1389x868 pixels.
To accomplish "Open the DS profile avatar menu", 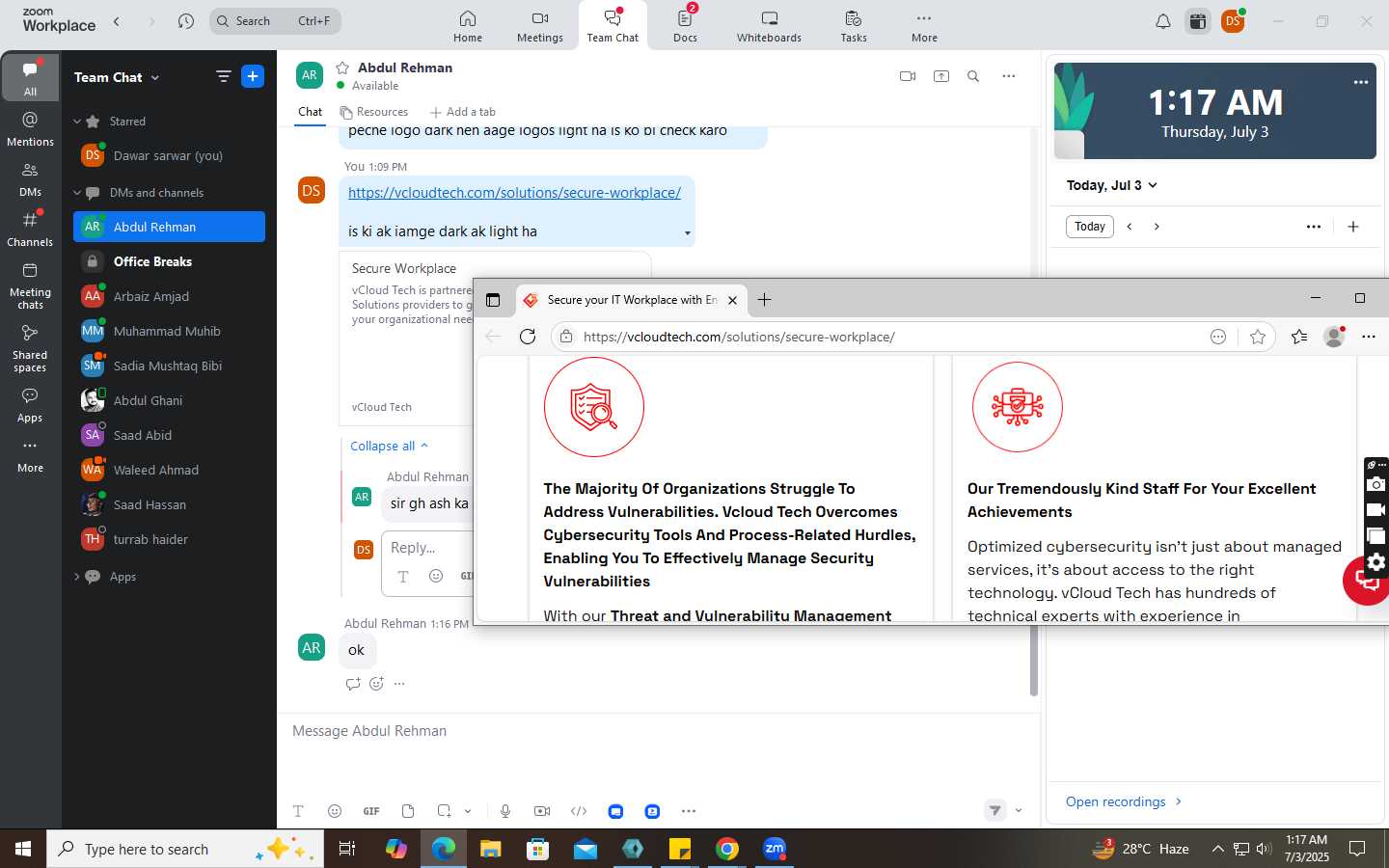I will point(1233,21).
